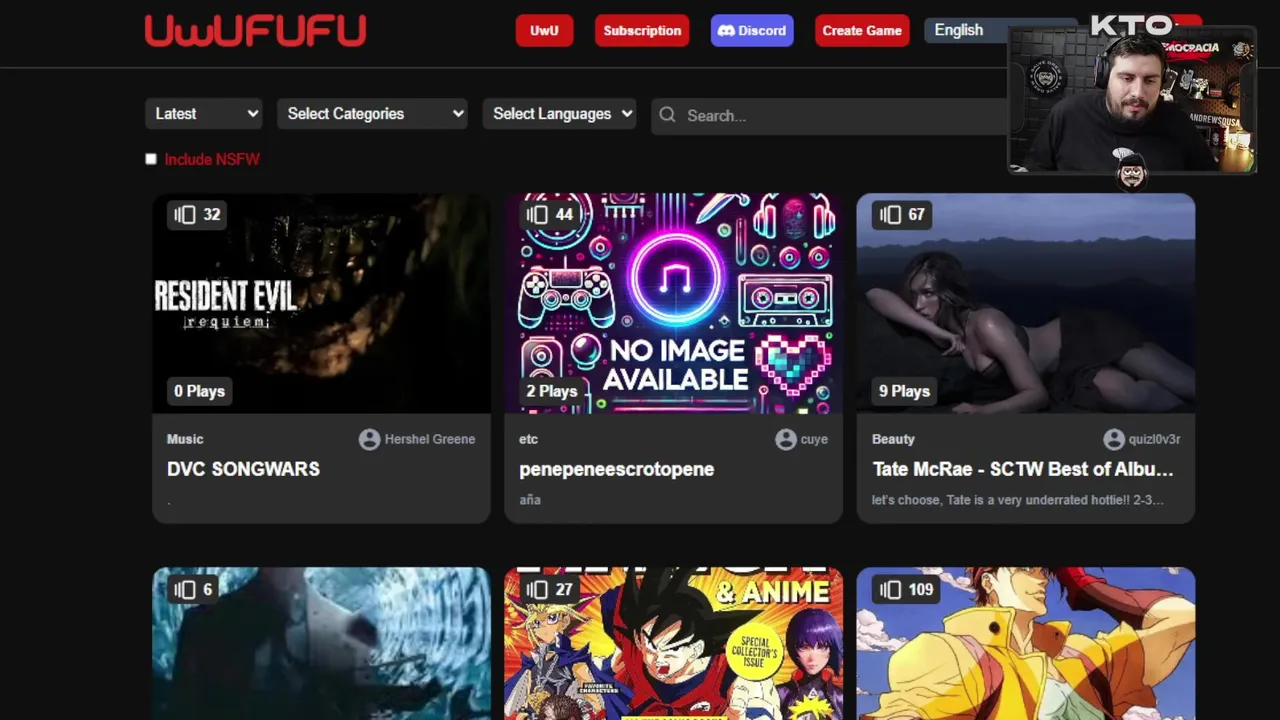Click the Discord logo icon
This screenshot has height=720, width=1280.
(x=726, y=30)
